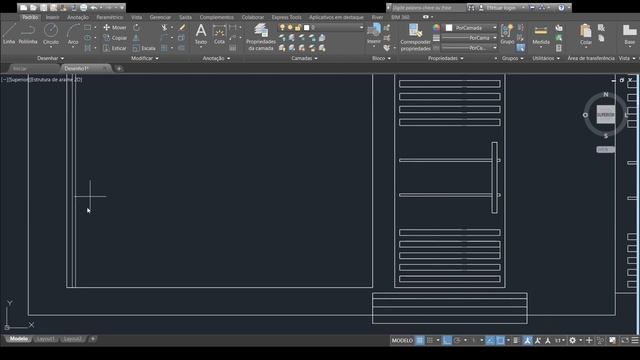Click Corresponder propriedades (Match Properties)
This screenshot has height=360, width=640.
click(416, 37)
